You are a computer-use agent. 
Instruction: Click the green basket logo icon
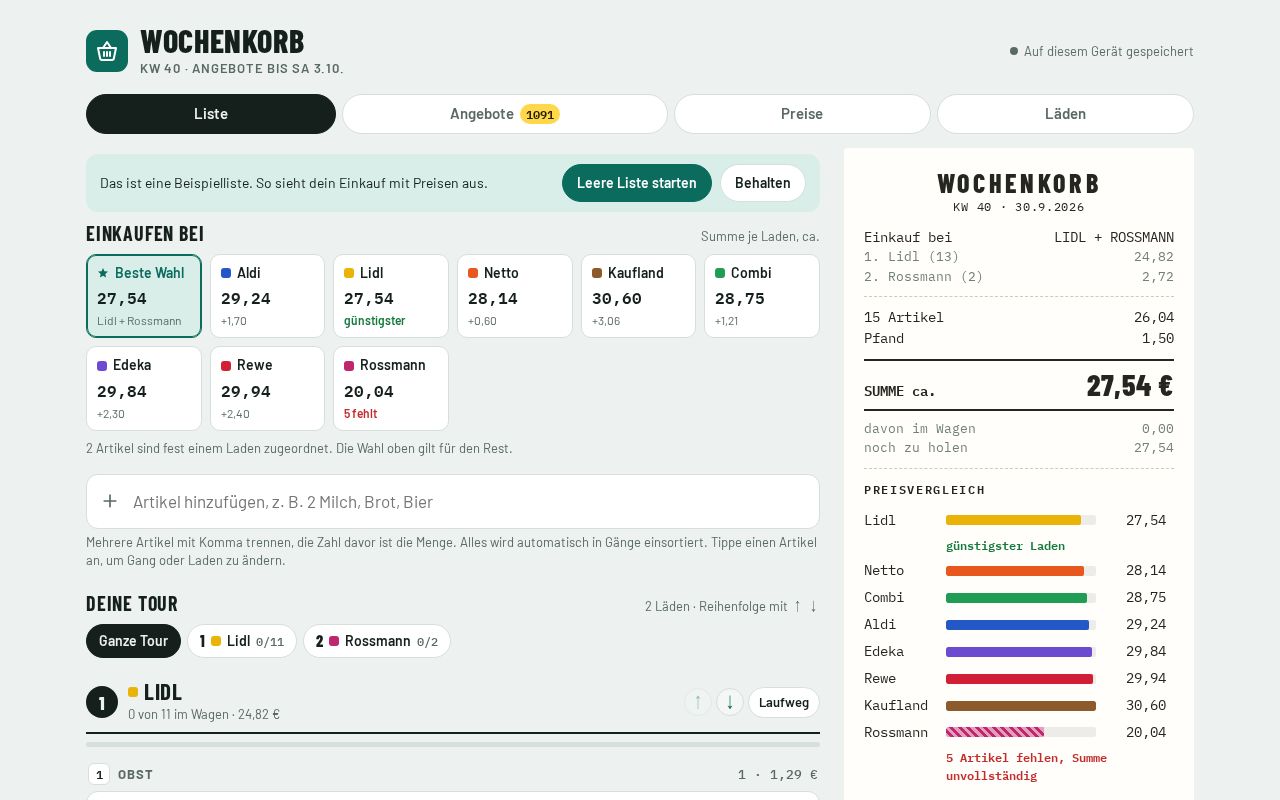coord(107,51)
